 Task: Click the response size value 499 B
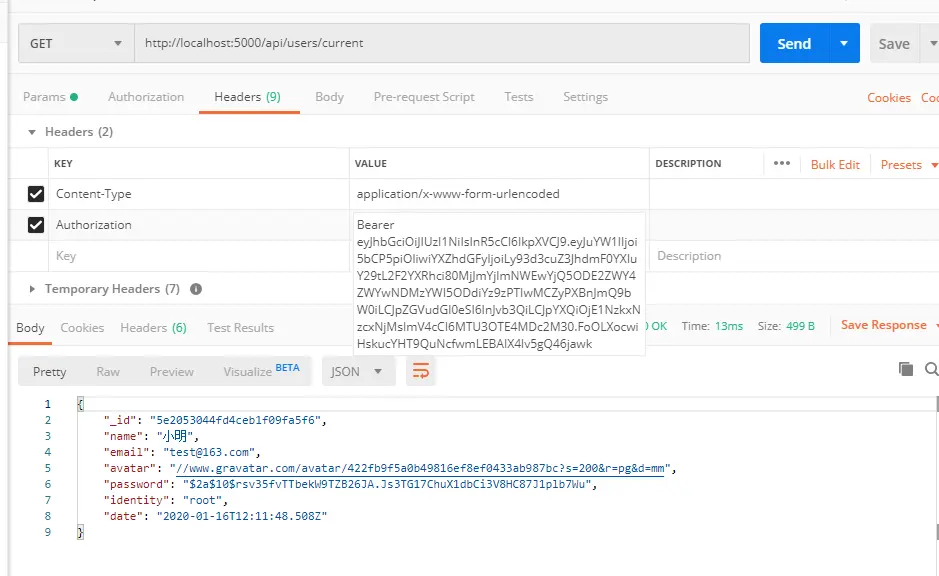coord(800,326)
